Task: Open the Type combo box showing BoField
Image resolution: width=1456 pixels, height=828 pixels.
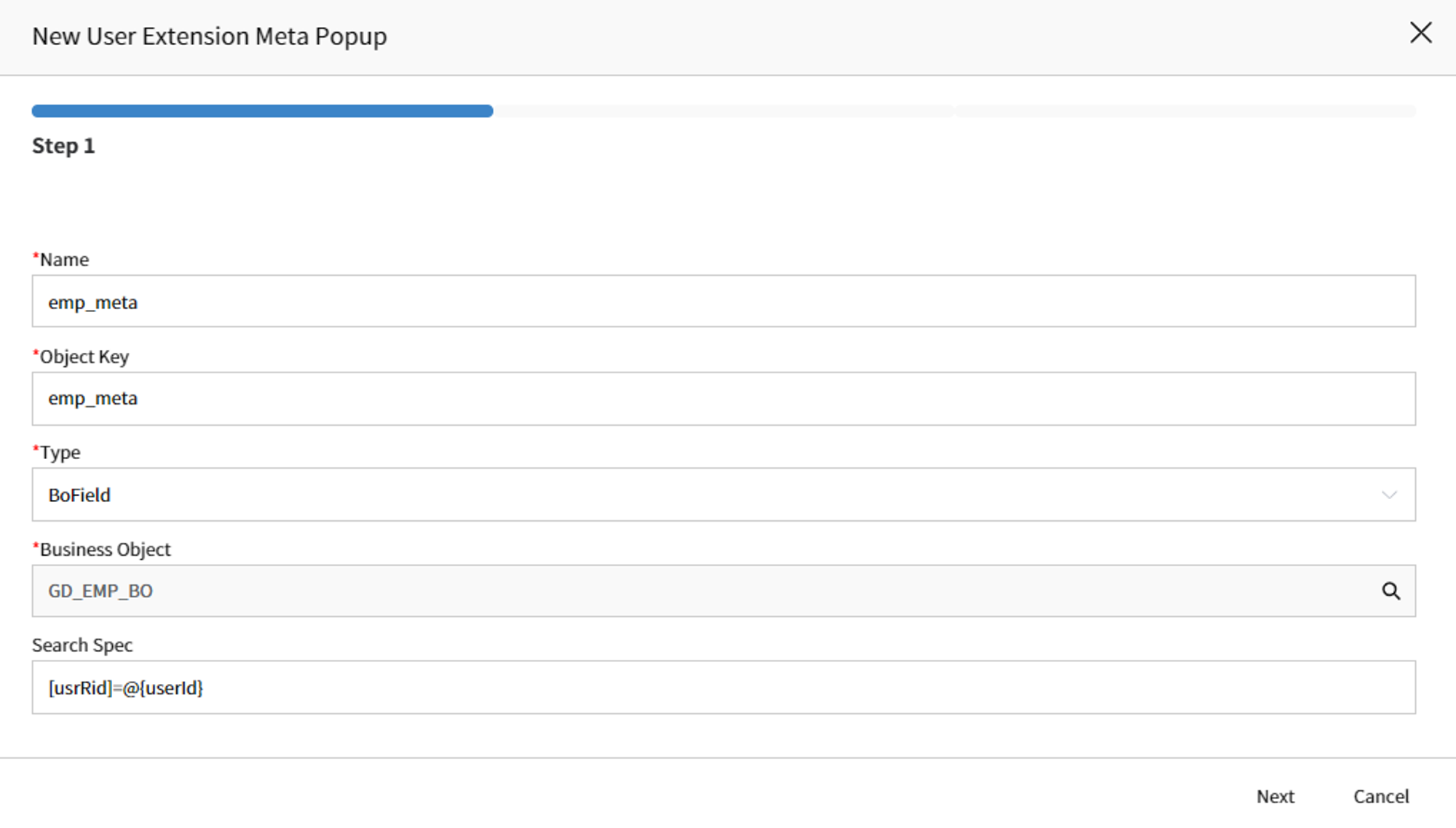Action: (x=724, y=495)
